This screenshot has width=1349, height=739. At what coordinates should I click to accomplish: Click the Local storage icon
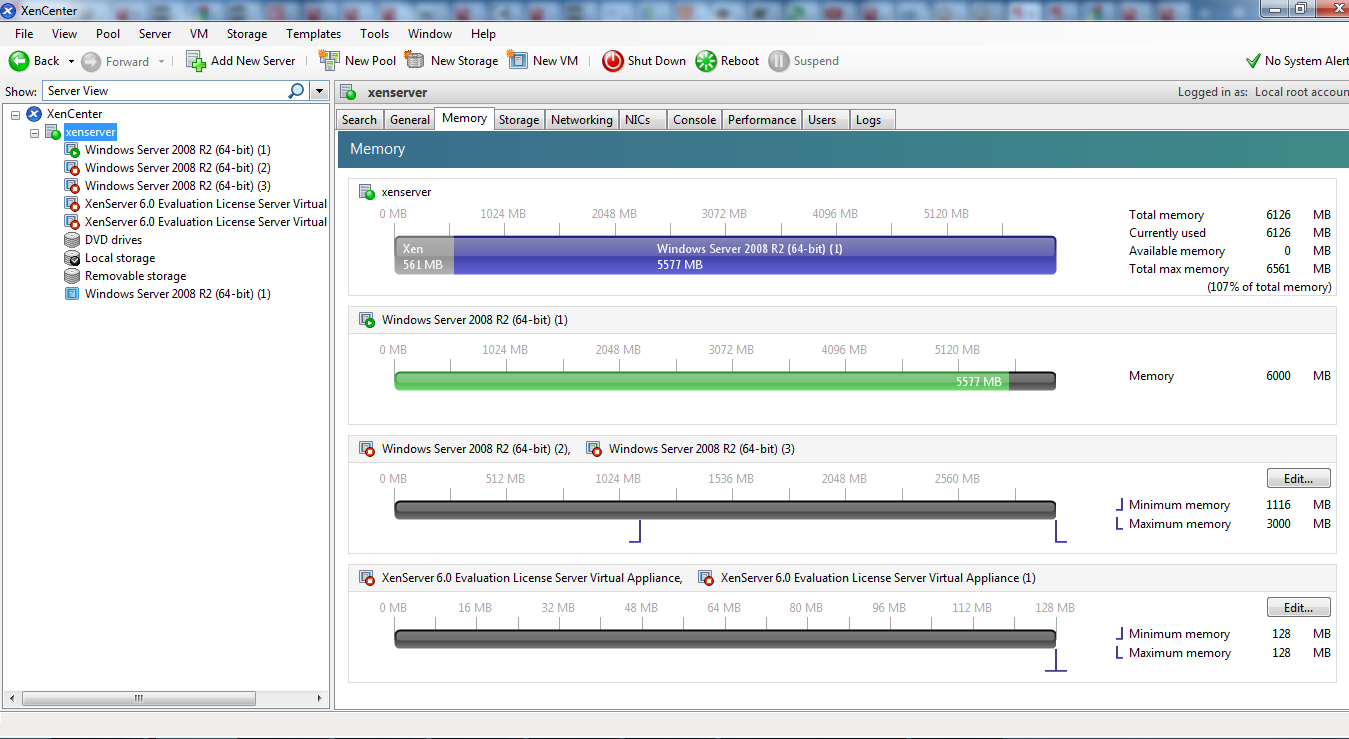[x=72, y=258]
